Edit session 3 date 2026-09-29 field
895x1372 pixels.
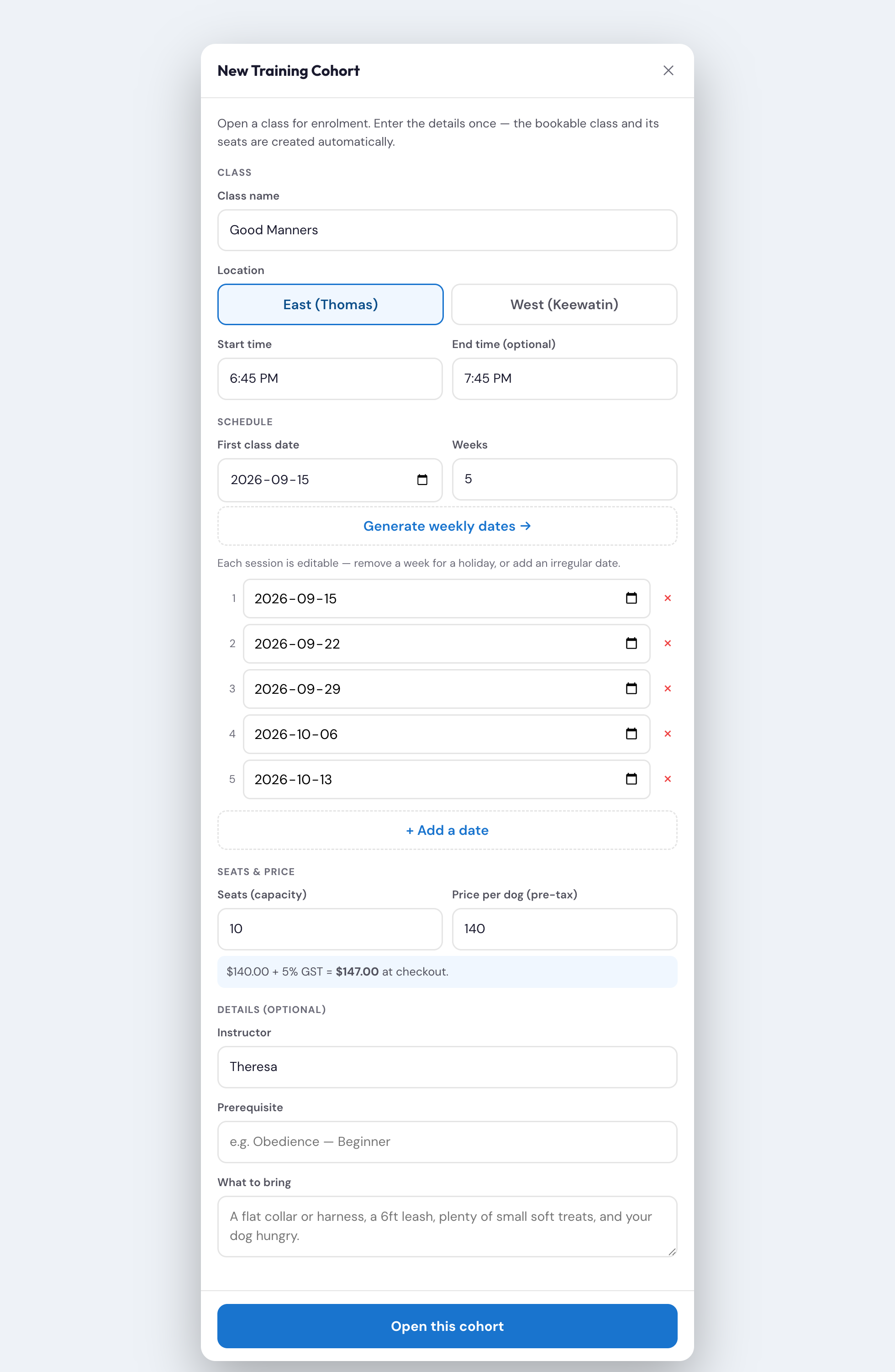(447, 689)
